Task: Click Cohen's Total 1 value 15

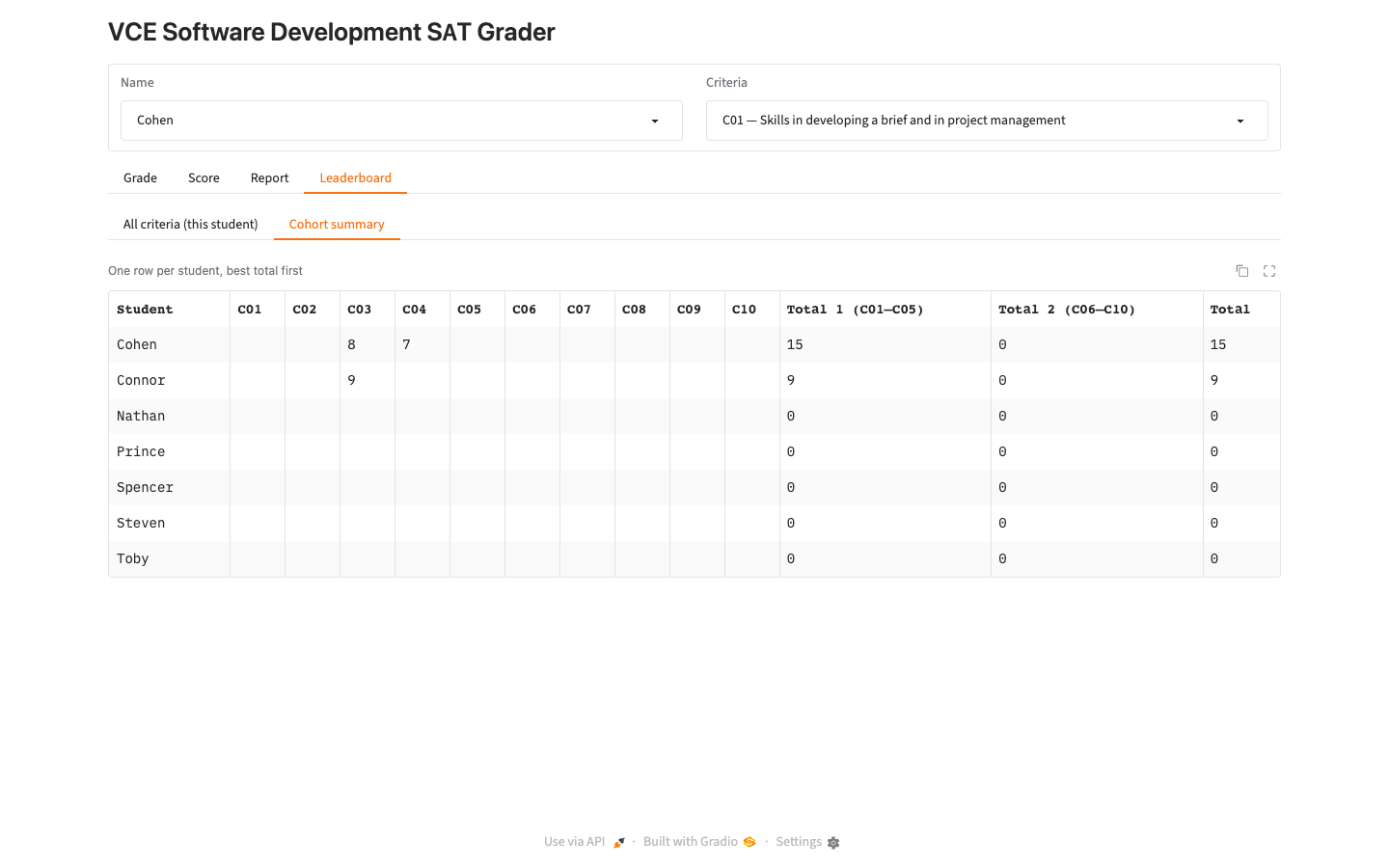Action: [x=885, y=345]
